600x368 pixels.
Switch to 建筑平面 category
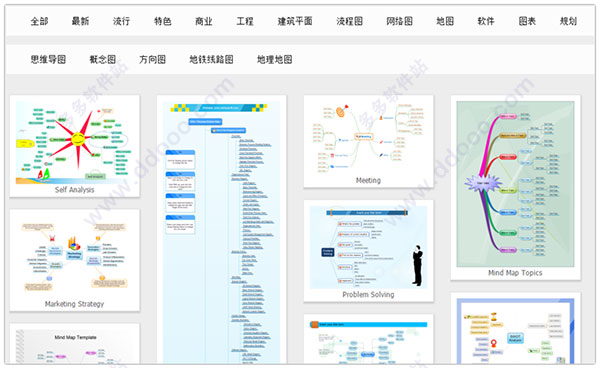point(295,21)
